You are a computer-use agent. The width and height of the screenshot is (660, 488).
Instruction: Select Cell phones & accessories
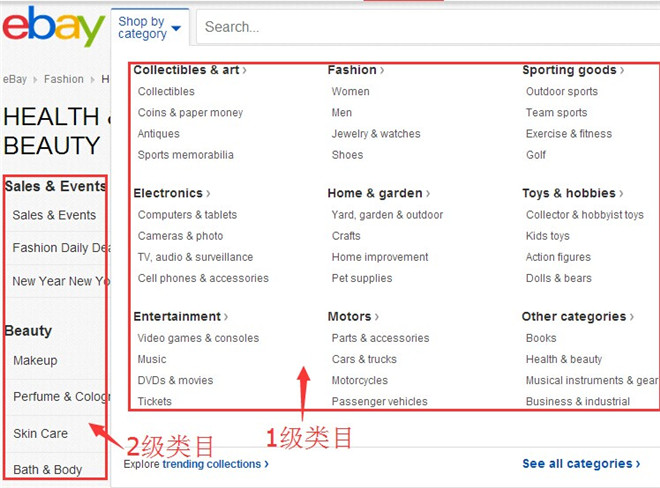tap(203, 278)
